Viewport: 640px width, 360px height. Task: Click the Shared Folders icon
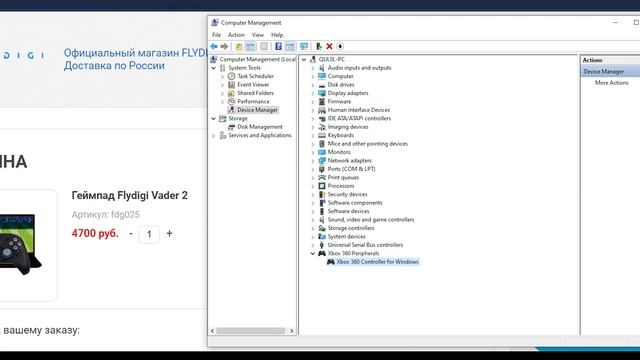coord(231,93)
